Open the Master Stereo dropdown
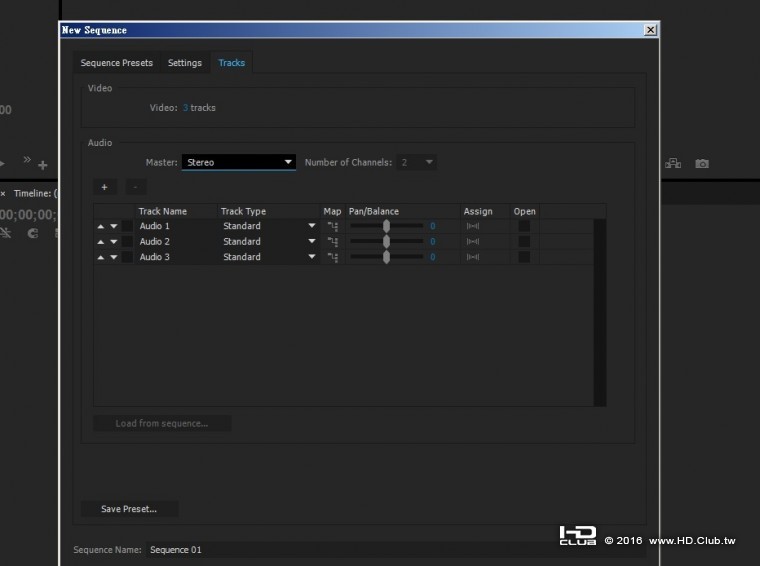 238,162
